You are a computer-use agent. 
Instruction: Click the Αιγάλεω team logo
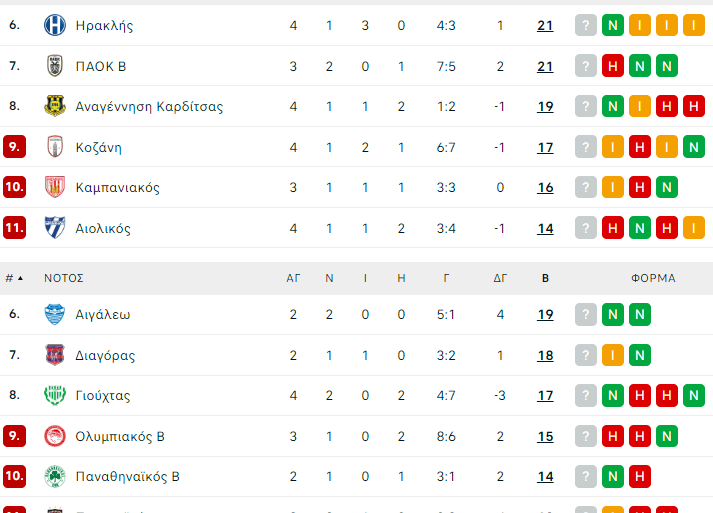tap(55, 314)
